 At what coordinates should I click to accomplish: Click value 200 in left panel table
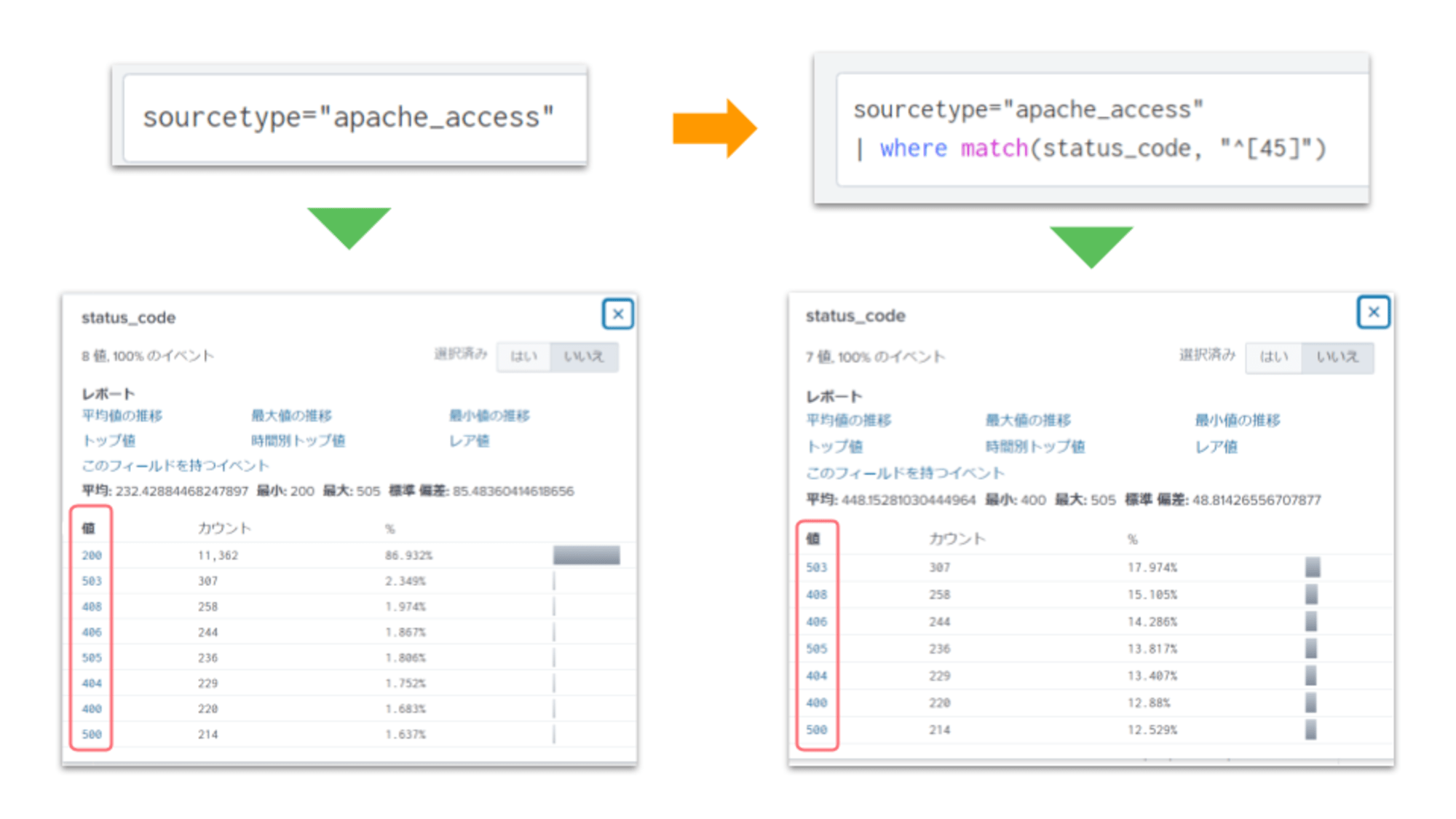(92, 555)
